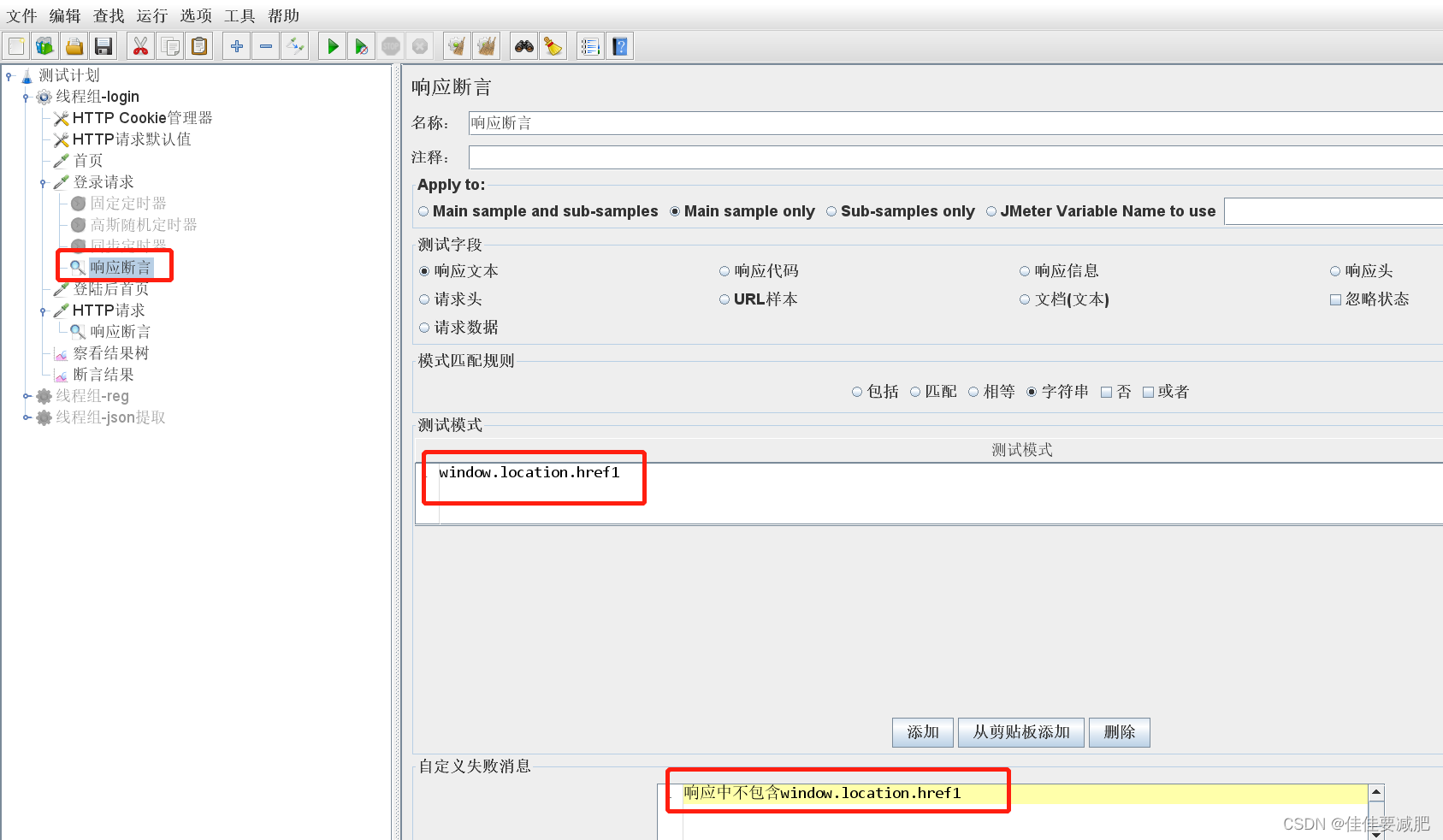The height and width of the screenshot is (840, 1443).
Task: Open the Help question mark icon
Action: [620, 46]
